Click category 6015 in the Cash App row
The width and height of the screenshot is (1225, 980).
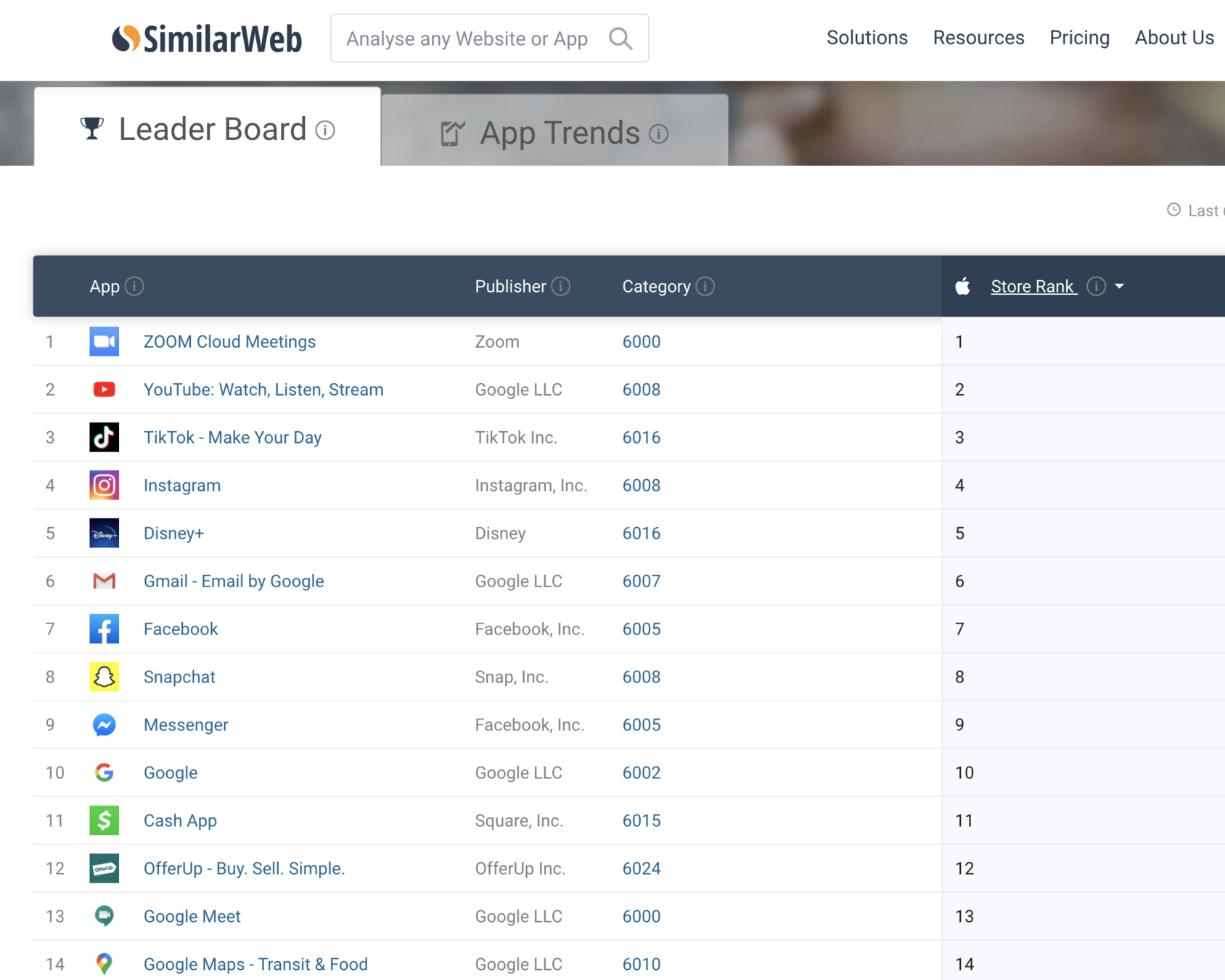click(642, 820)
